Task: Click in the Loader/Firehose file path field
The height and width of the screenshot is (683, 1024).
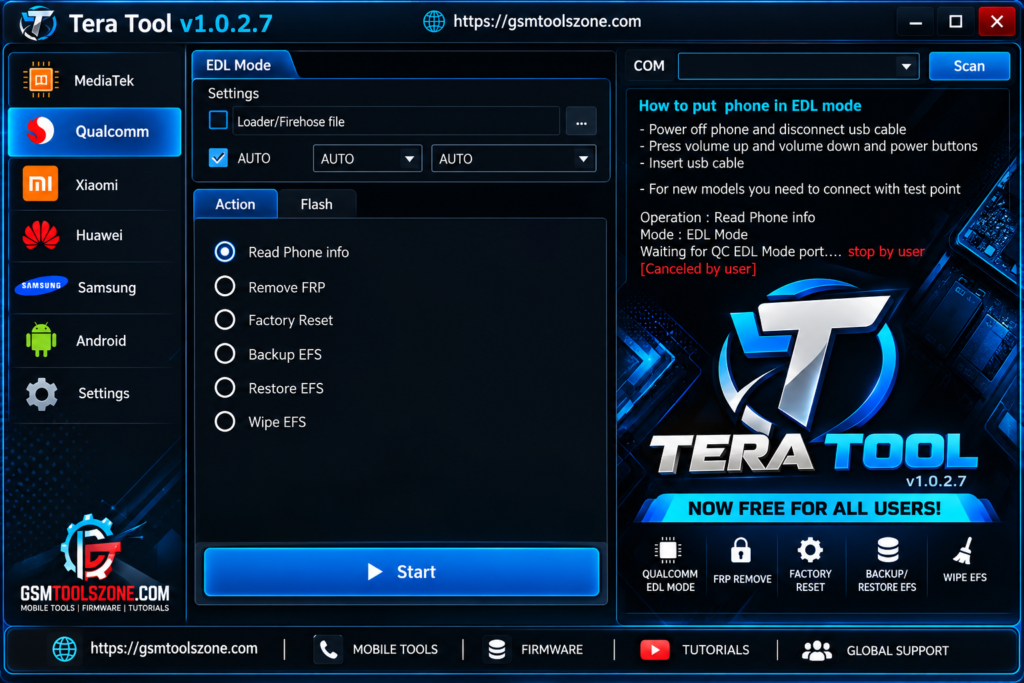Action: pyautogui.click(x=396, y=121)
